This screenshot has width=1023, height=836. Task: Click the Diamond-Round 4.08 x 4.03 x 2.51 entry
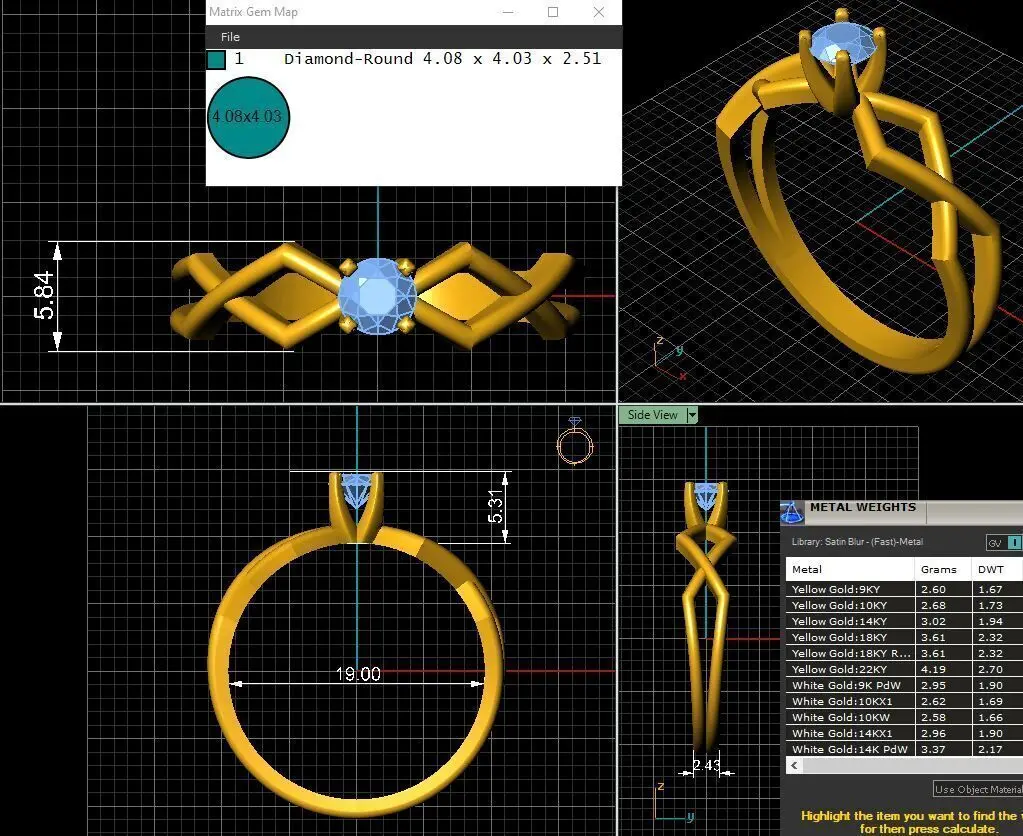click(x=442, y=59)
